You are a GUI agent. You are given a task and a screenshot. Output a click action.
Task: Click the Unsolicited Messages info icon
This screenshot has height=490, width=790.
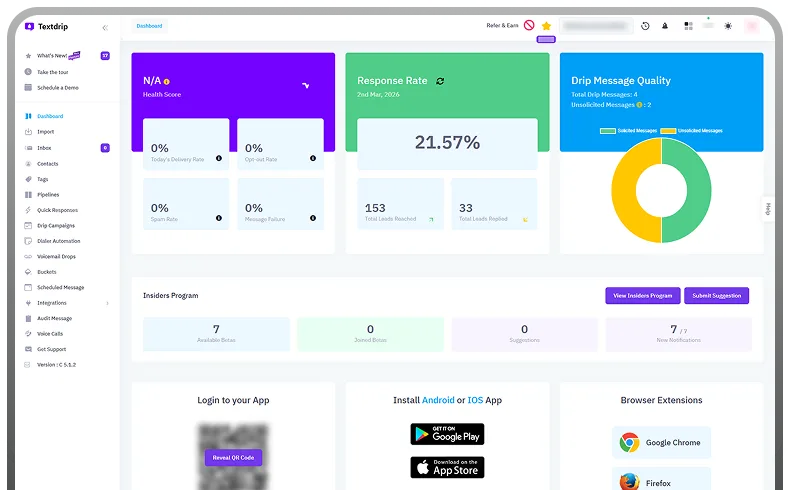[x=639, y=105]
